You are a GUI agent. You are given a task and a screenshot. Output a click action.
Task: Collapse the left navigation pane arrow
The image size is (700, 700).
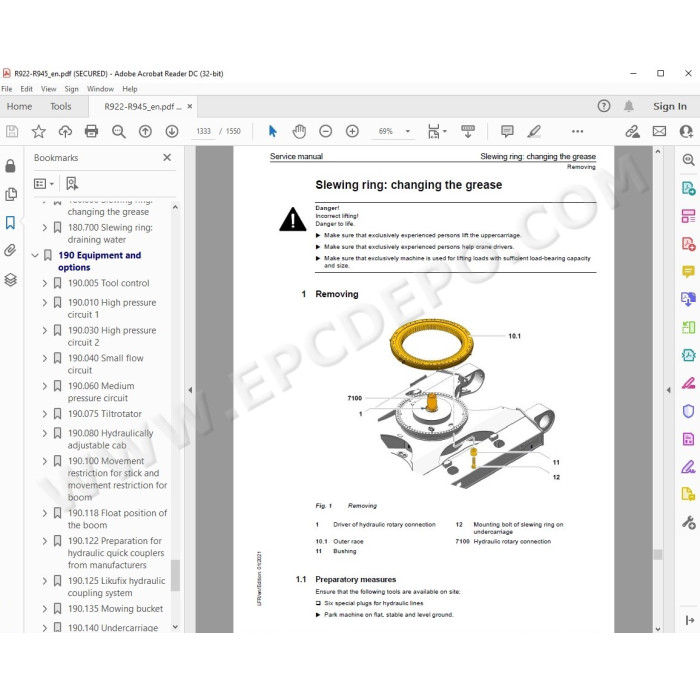[190, 390]
